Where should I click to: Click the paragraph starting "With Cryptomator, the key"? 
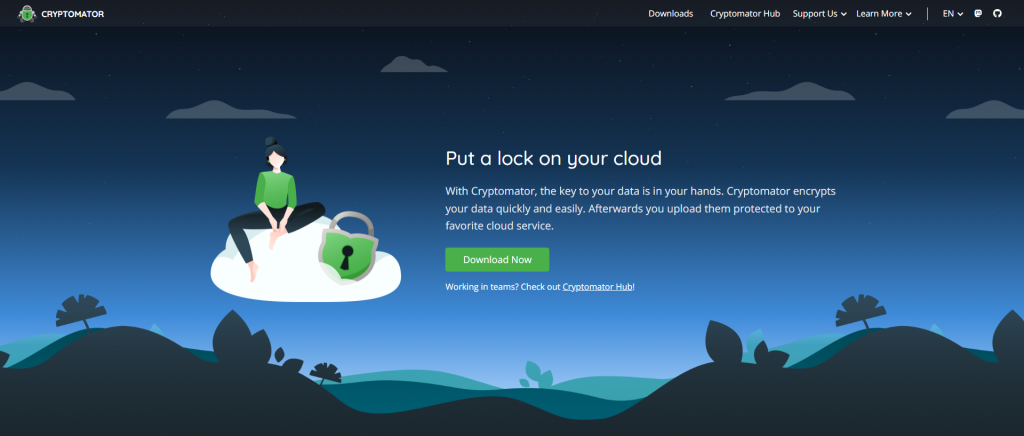[641, 209]
